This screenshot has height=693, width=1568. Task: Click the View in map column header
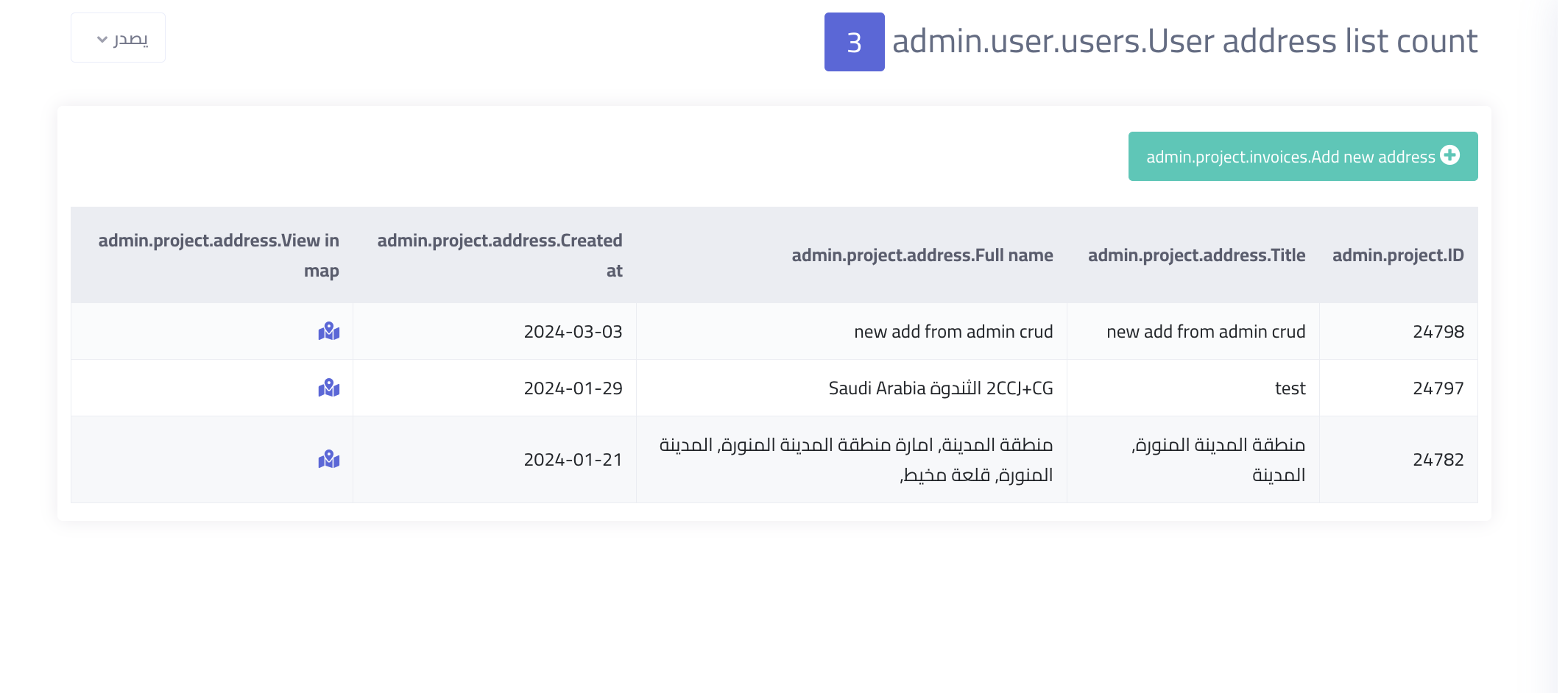[219, 255]
